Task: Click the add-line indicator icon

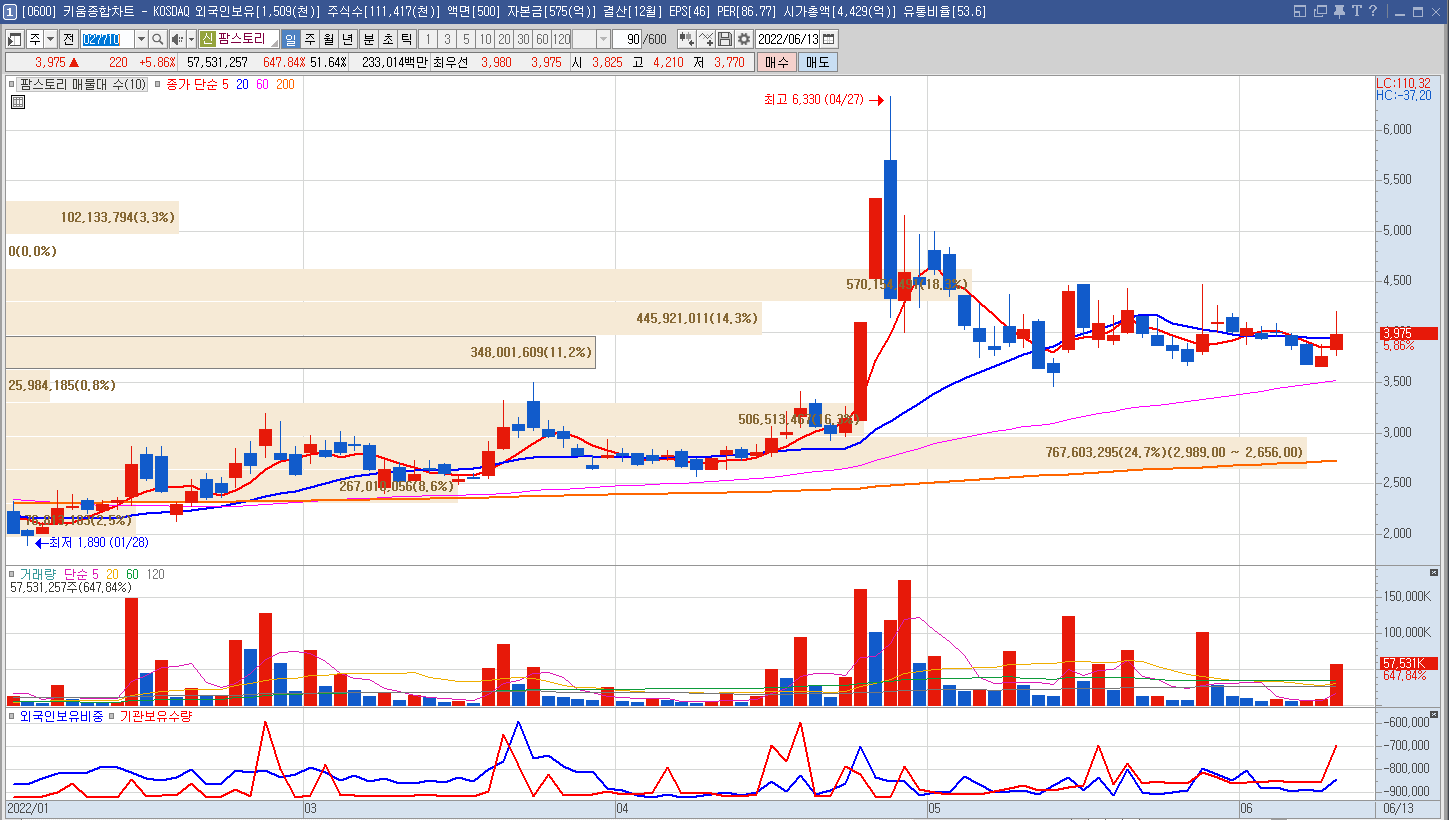Action: (x=706, y=39)
